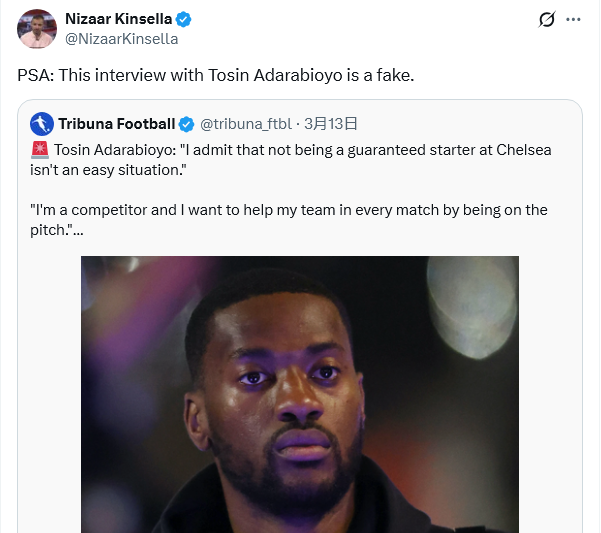Screen dimensions: 601x533
Task: Click the Tribuna Football round logo avatar
Action: 41,124
